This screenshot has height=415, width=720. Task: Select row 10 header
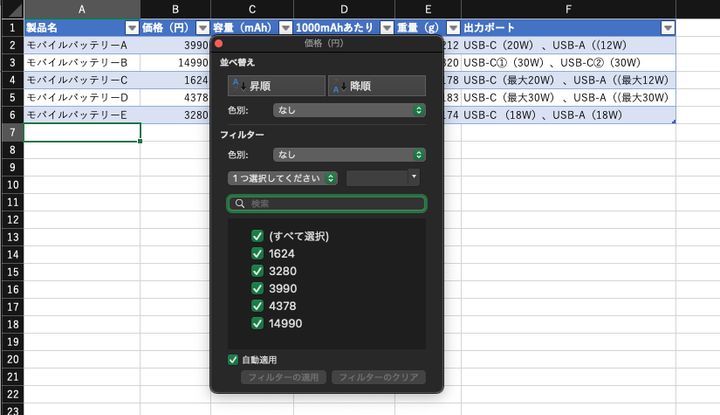click(11, 184)
